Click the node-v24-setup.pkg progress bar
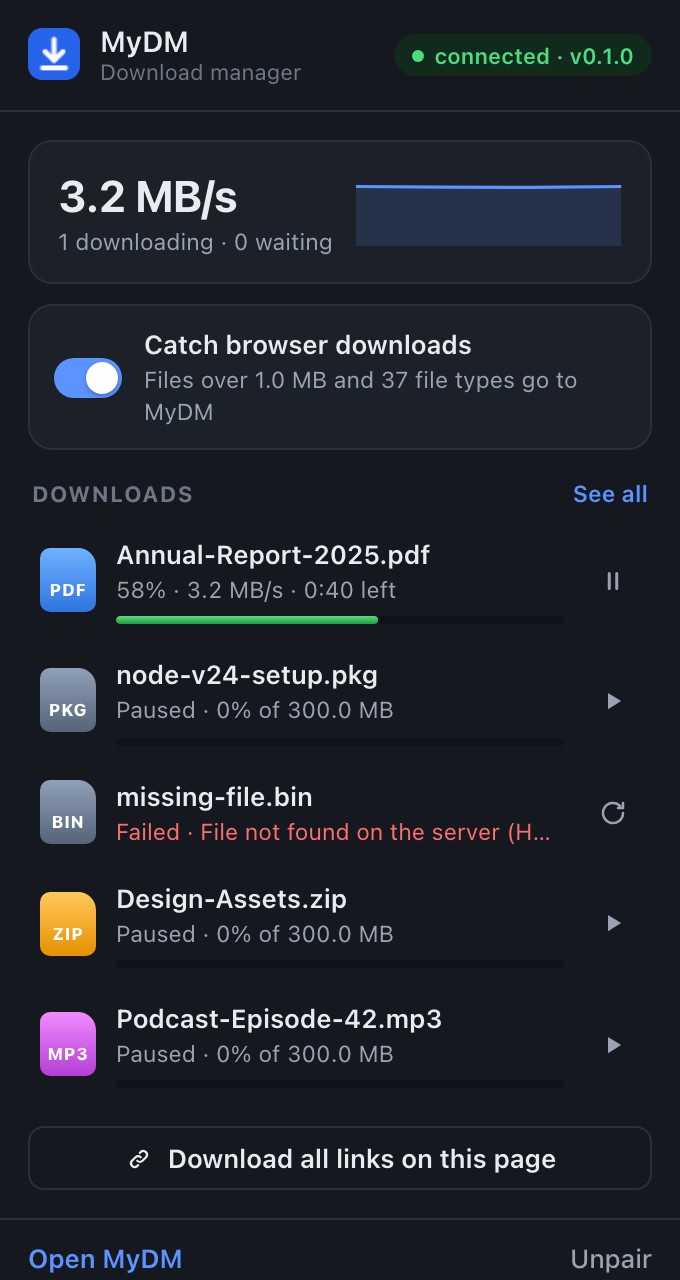This screenshot has height=1280, width=680. click(340, 742)
